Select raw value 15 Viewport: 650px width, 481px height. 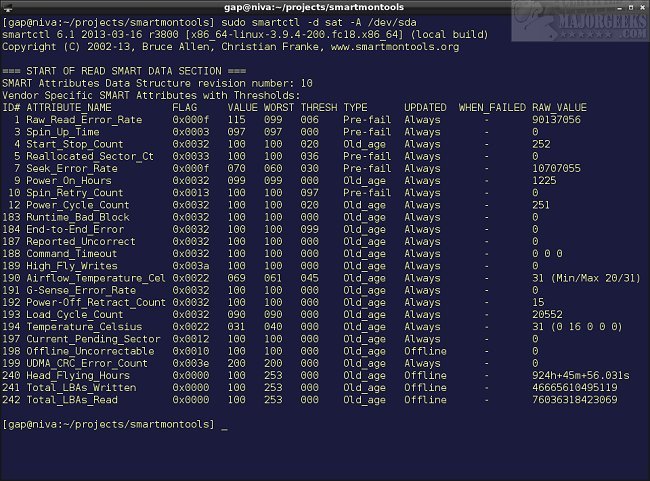tap(538, 302)
